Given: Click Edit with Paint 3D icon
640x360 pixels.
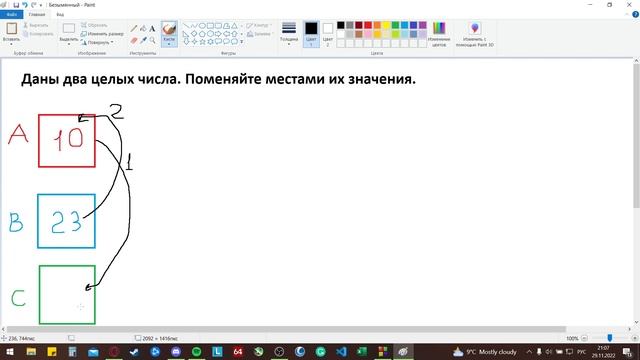Looking at the screenshot, I should pyautogui.click(x=475, y=28).
